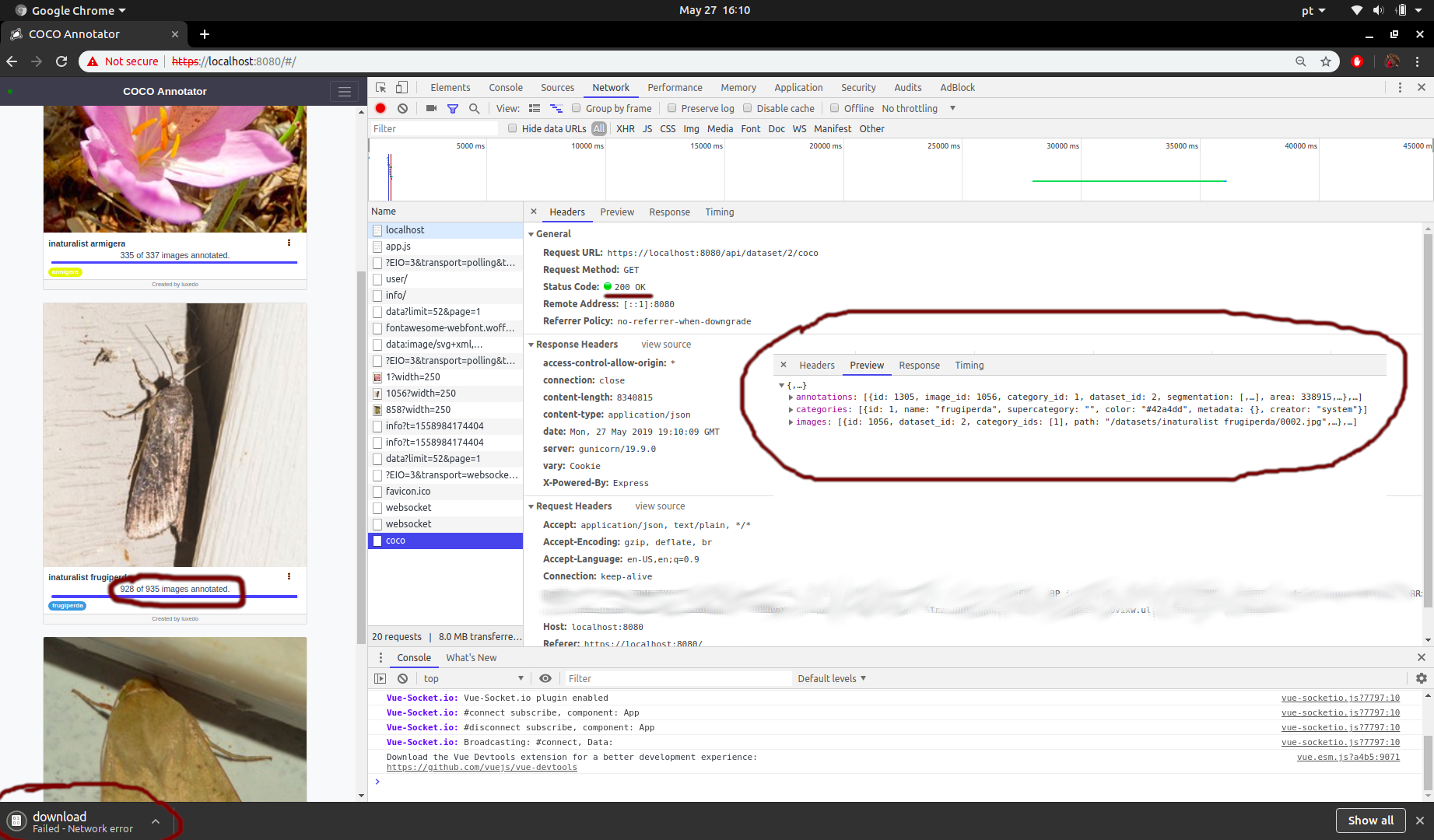Stop recording network log (red record icon)
Screen dimensions: 1434x840
pos(380,108)
